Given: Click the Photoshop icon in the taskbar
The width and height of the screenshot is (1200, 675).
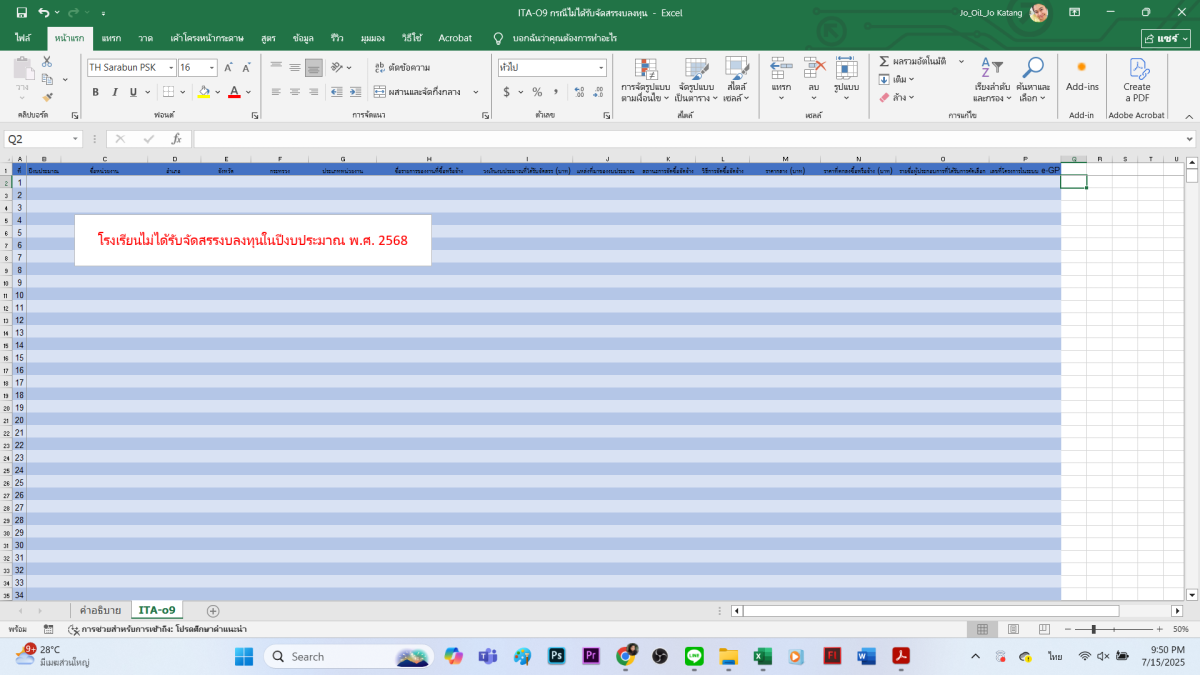Looking at the screenshot, I should pyautogui.click(x=557, y=656).
